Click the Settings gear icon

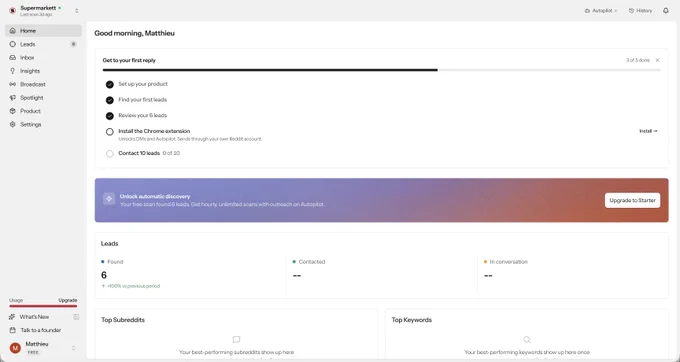tap(13, 124)
